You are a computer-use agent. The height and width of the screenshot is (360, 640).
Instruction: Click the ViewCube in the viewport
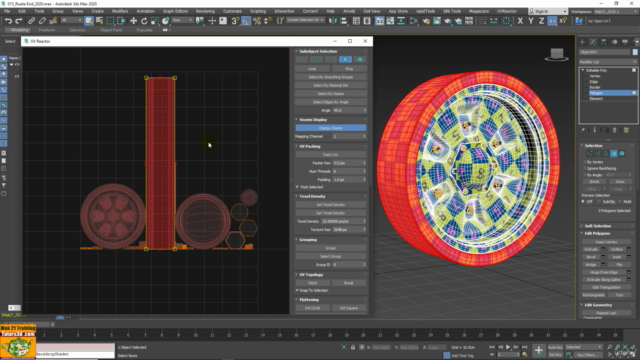[x=557, y=54]
